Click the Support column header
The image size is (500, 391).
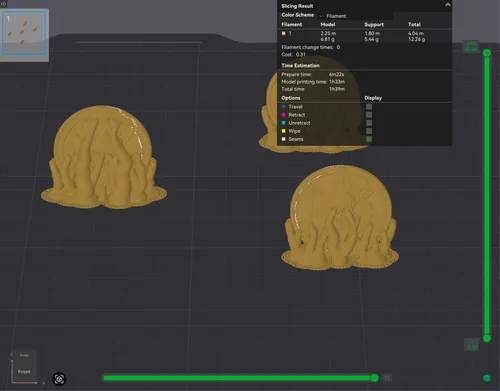click(x=374, y=24)
